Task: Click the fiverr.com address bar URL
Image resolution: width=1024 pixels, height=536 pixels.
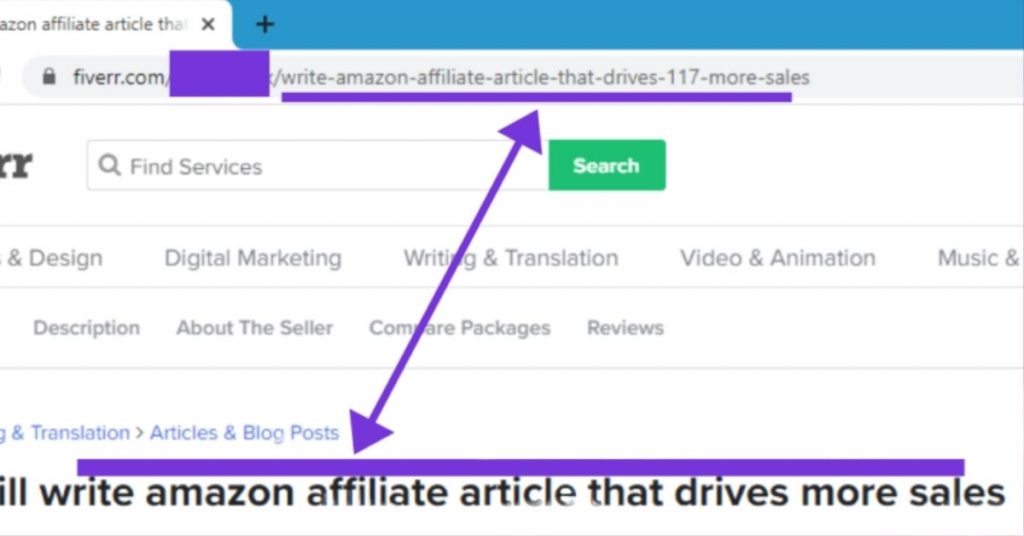Action: coord(441,78)
